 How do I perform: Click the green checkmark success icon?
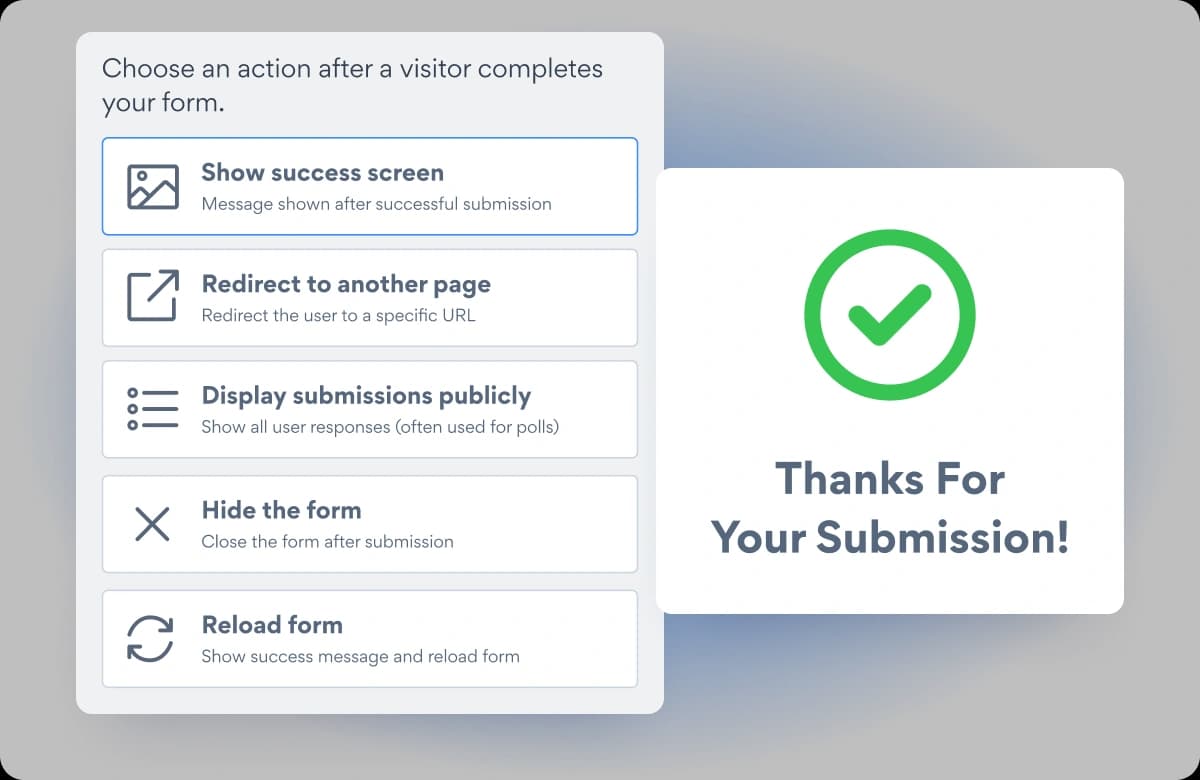890,313
